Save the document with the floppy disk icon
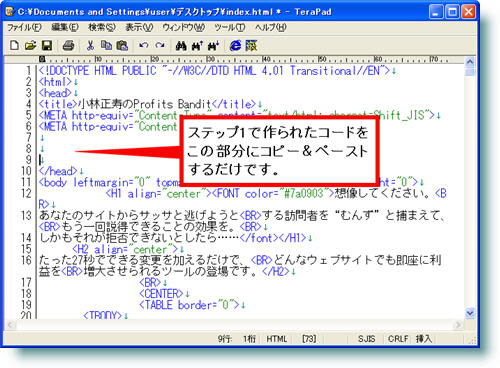 47,45
